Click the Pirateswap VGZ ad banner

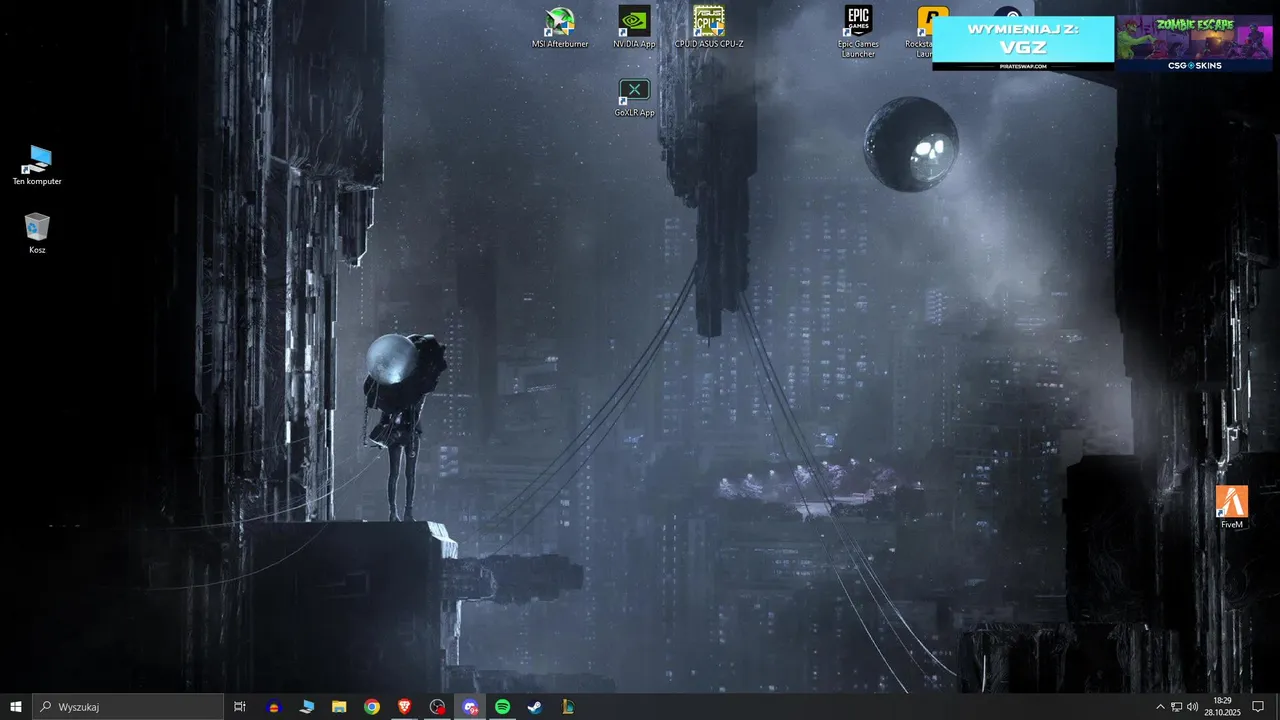tap(1023, 43)
